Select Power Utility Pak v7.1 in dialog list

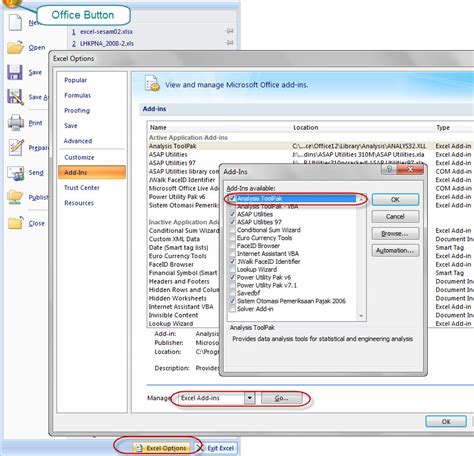[266, 285]
